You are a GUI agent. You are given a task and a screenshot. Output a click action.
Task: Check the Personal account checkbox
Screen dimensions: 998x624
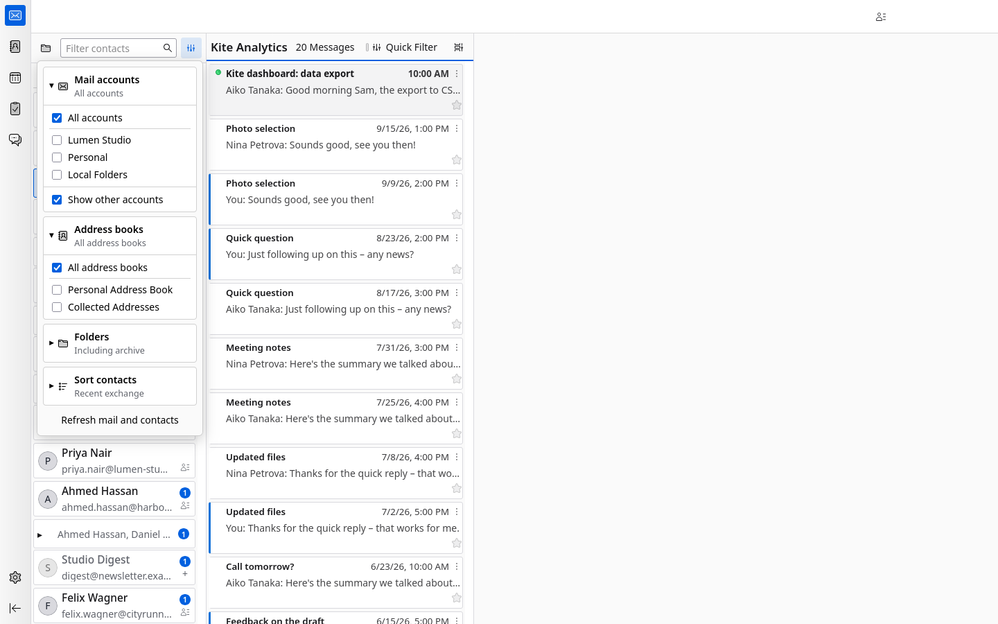pyautogui.click(x=57, y=157)
